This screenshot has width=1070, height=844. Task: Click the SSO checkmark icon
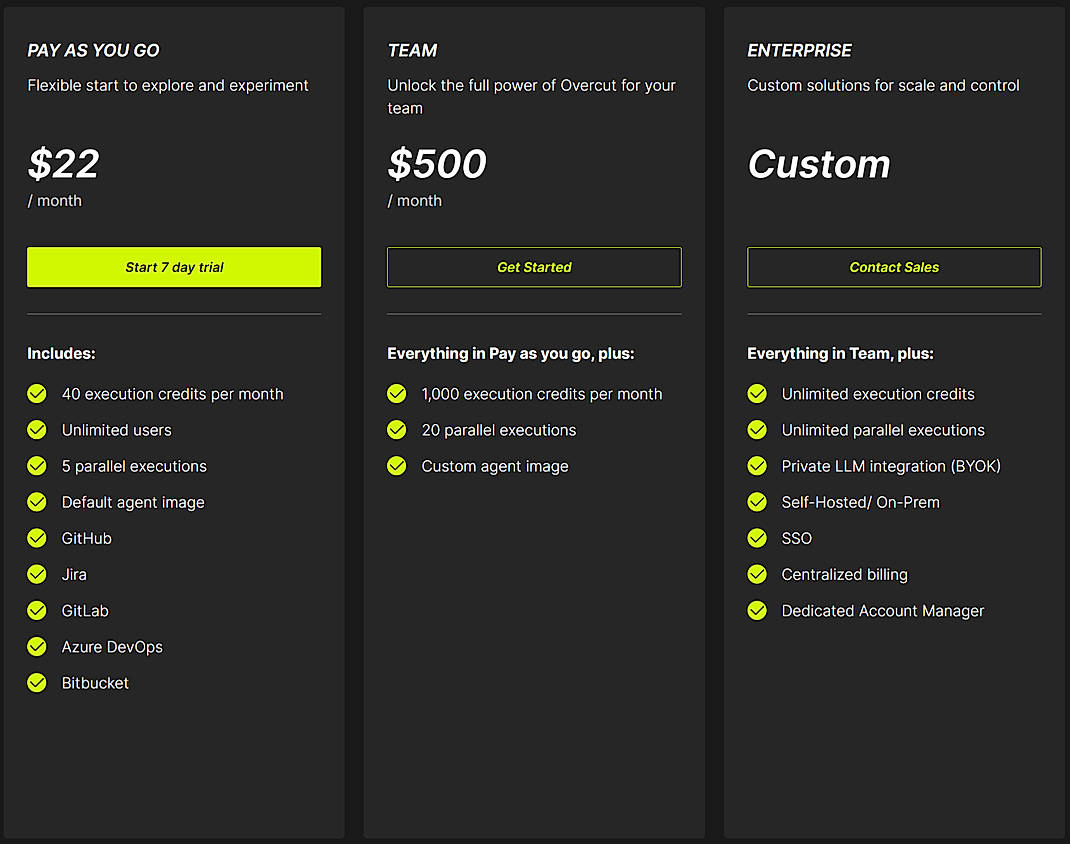(757, 538)
